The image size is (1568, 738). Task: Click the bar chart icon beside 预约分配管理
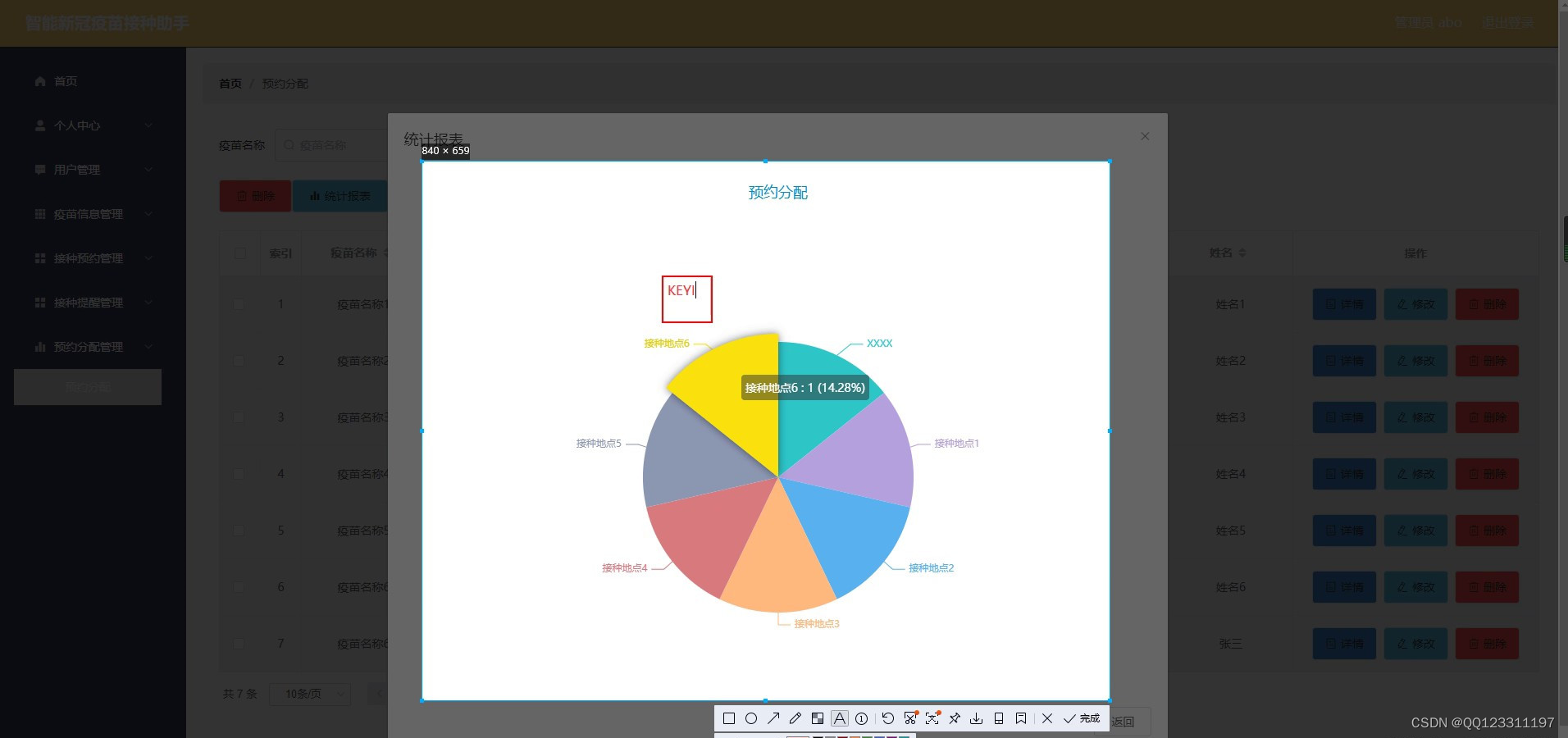40,347
